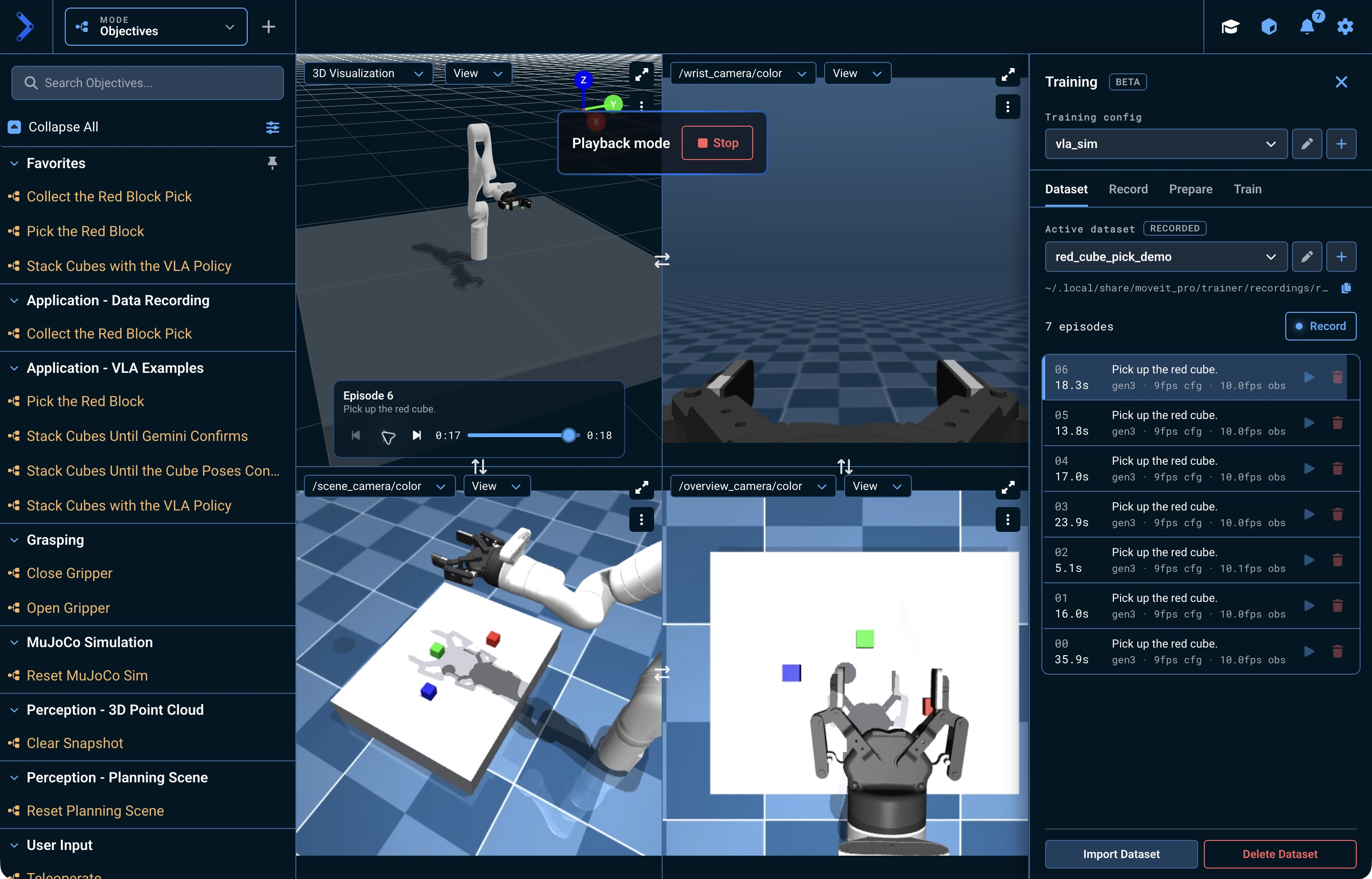Screen dimensions: 1372x879
Task: Click the Import Dataset button
Action: coord(1121,854)
